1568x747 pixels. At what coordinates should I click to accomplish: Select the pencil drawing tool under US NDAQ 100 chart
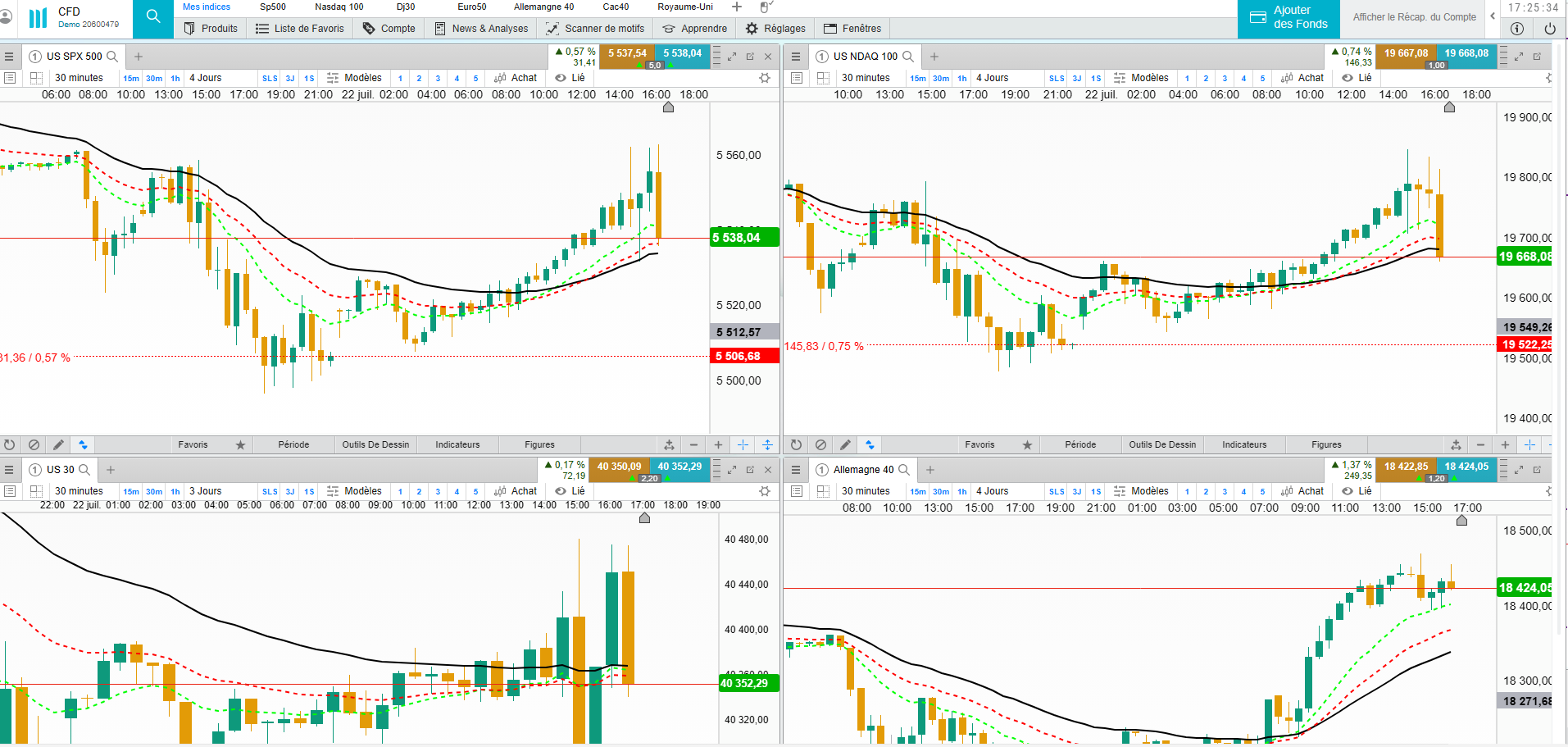pyautogui.click(x=845, y=444)
